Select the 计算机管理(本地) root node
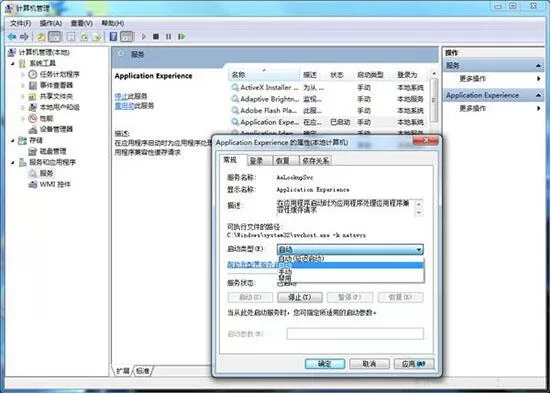Image resolution: width=551 pixels, height=394 pixels. 44,52
